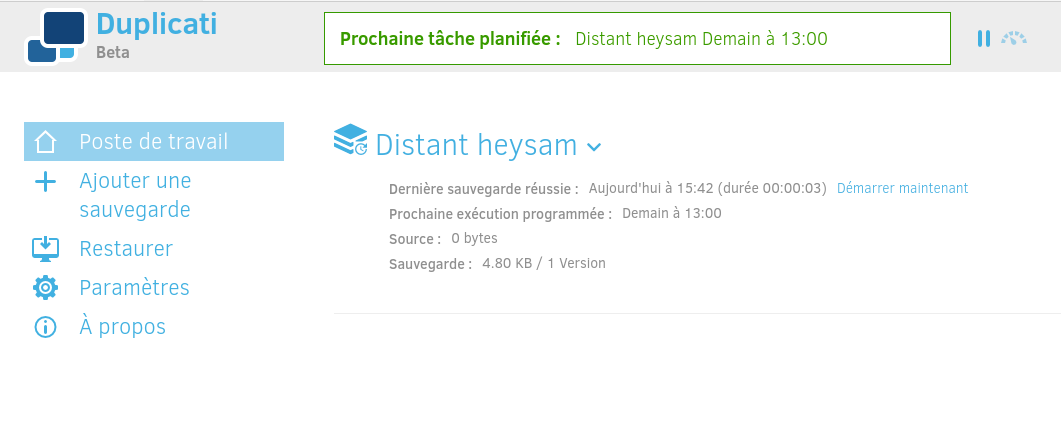
Task: Go to Restaurer menu entry
Action: pyautogui.click(x=126, y=248)
